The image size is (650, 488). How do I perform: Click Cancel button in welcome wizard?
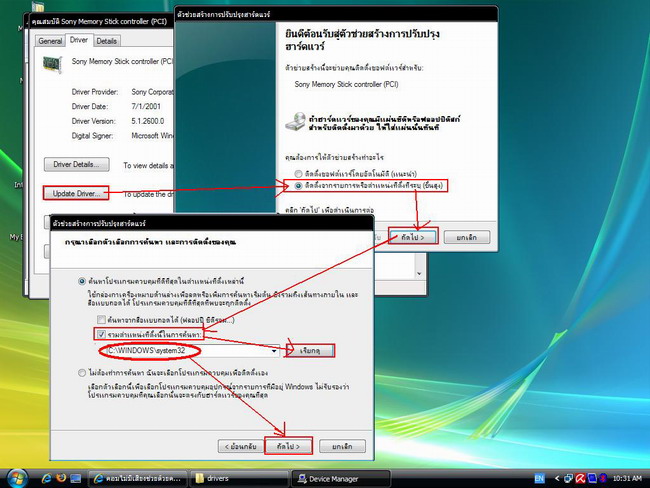pyautogui.click(x=467, y=237)
